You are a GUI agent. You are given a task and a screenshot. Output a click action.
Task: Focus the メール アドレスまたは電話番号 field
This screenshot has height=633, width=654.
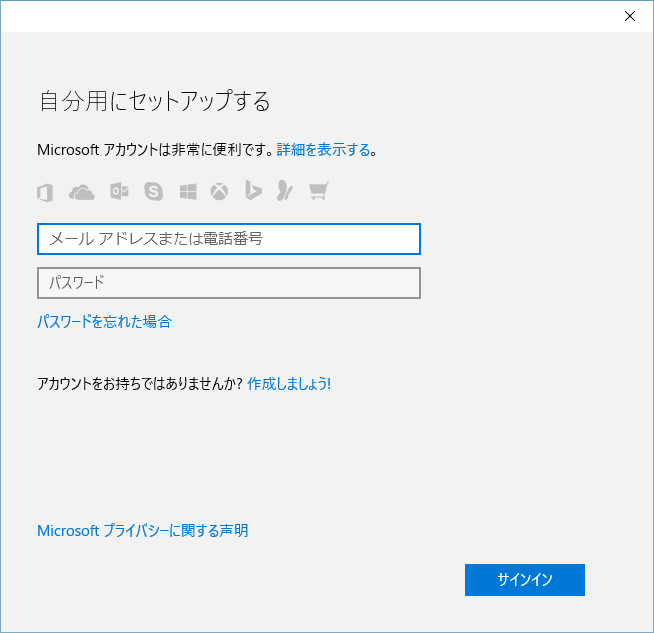tap(228, 239)
